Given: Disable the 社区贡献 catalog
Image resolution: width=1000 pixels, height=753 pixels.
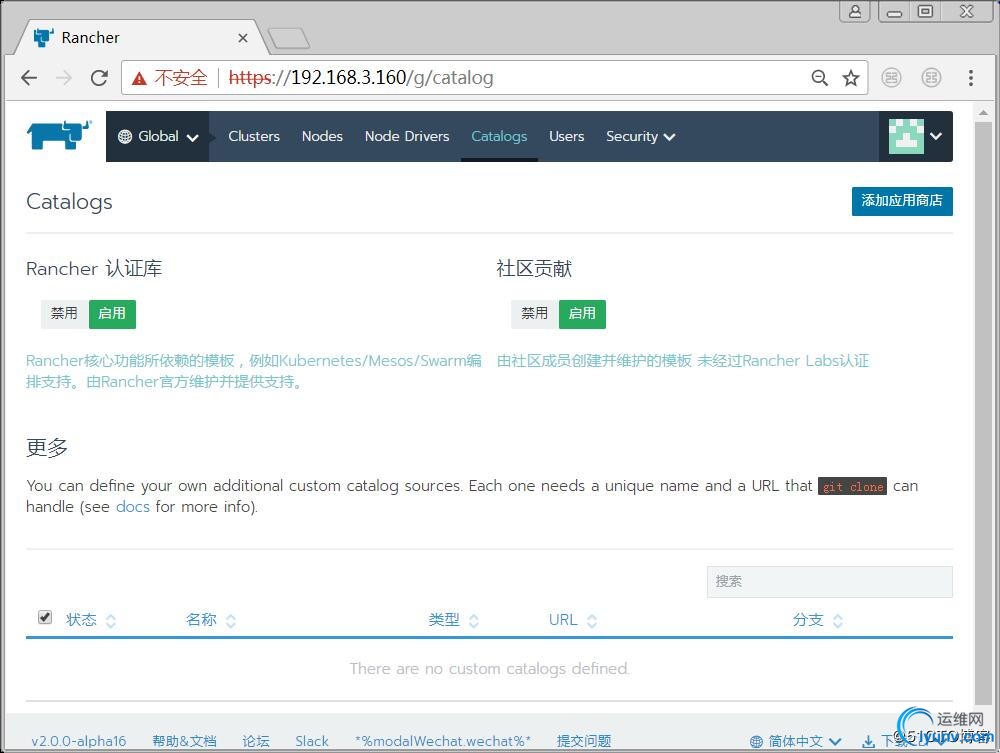Looking at the screenshot, I should (x=534, y=314).
